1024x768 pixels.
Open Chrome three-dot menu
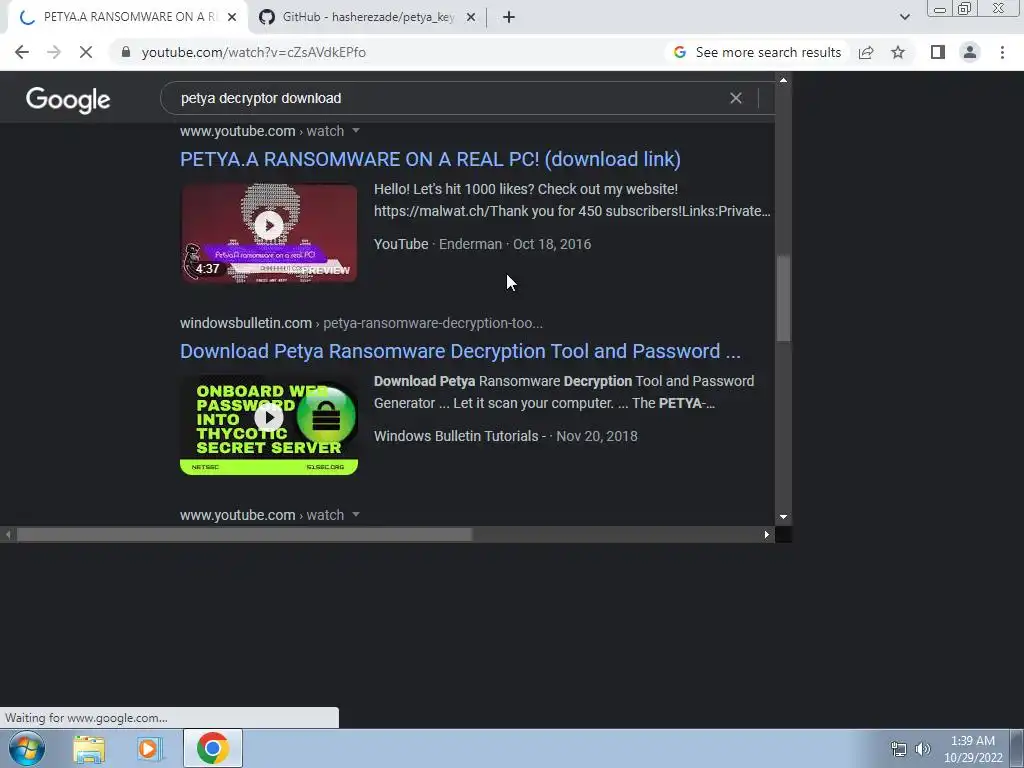pos(1002,52)
